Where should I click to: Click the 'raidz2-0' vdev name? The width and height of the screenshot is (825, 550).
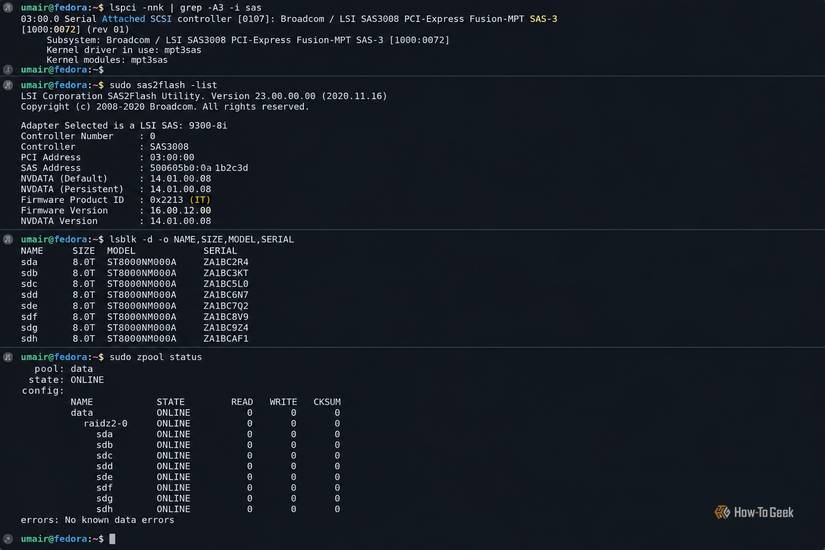click(105, 424)
